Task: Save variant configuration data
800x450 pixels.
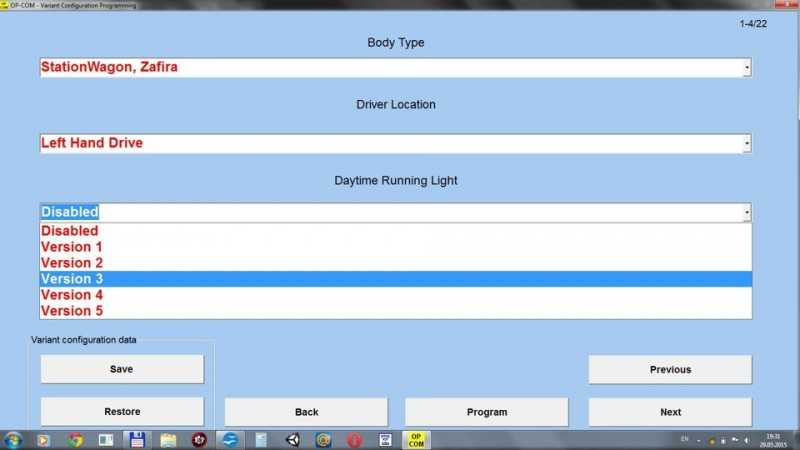Action: [122, 369]
